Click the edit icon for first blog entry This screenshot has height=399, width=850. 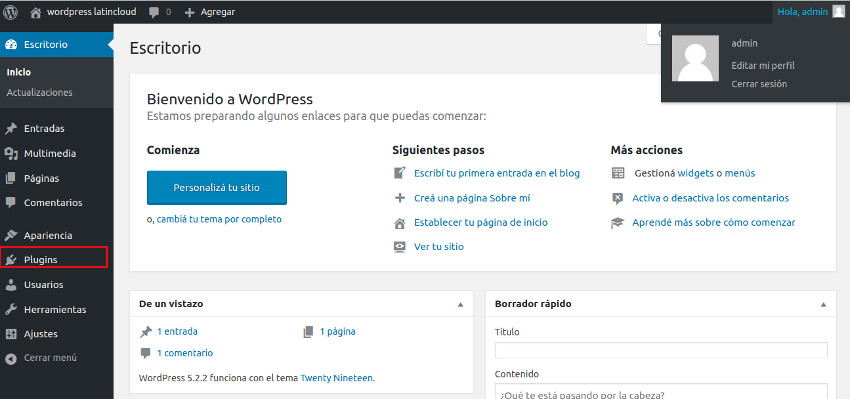tap(400, 173)
